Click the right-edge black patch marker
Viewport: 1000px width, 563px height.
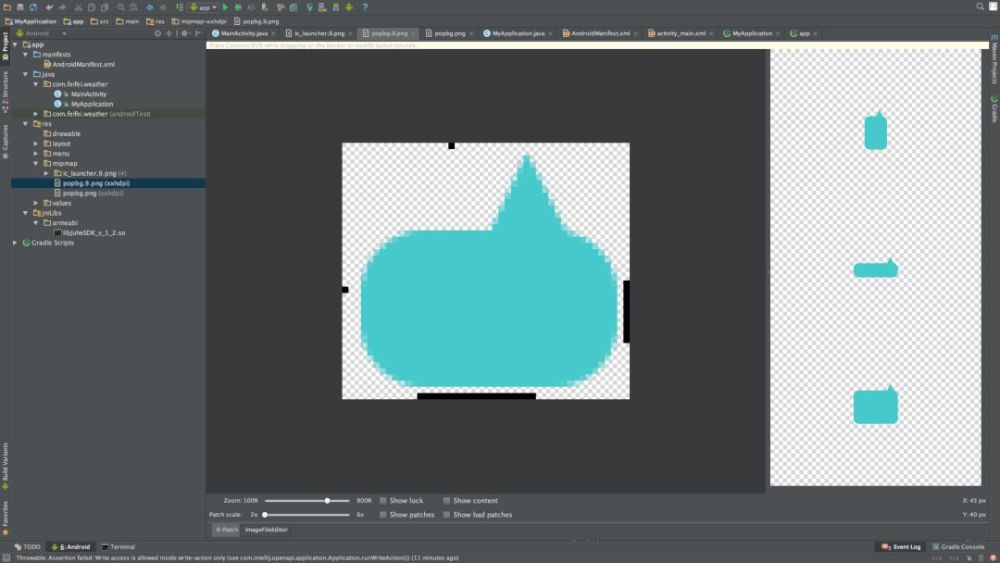626,311
